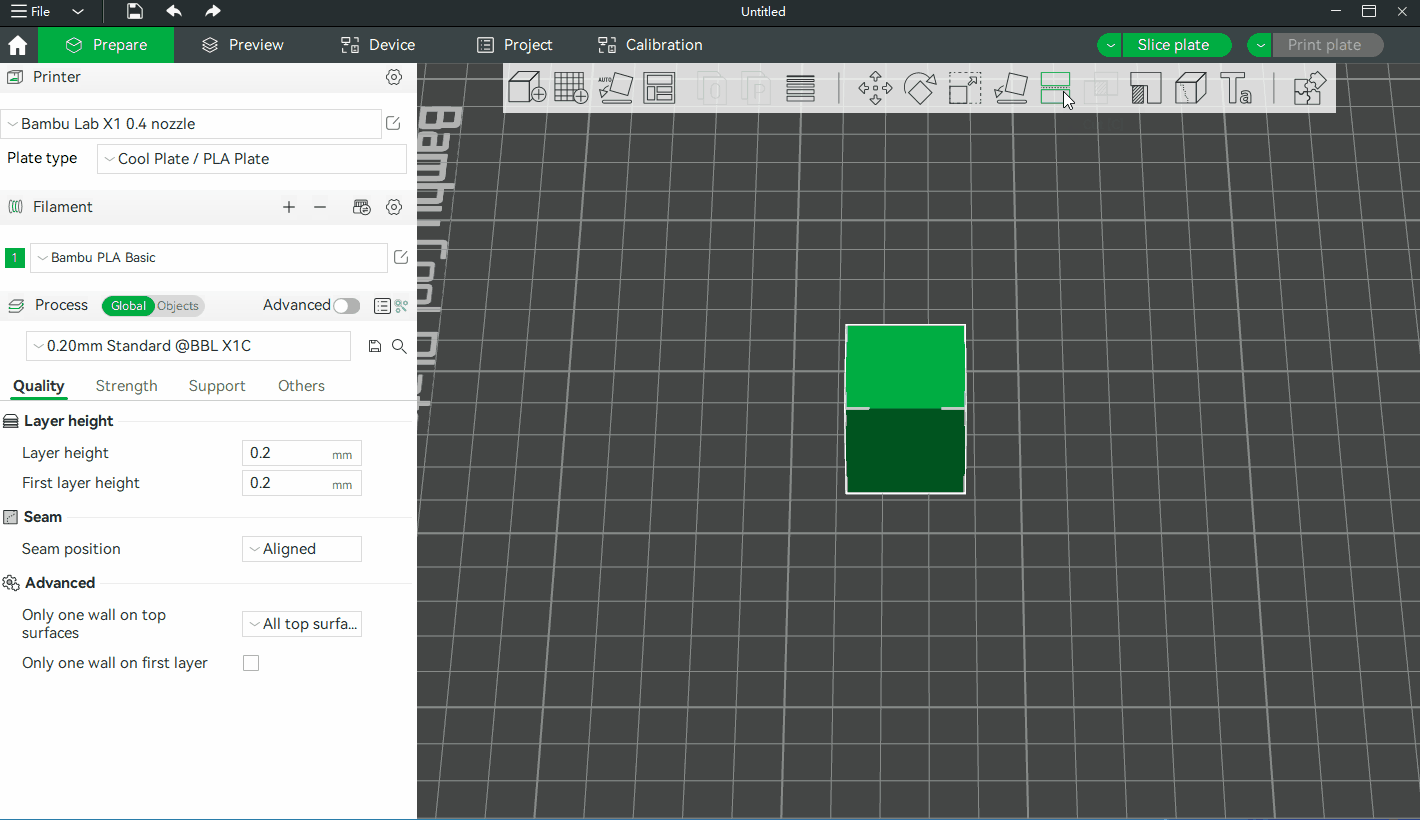Click the green filament 1 color swatch
Viewport: 1420px width, 820px height.
[x=15, y=258]
